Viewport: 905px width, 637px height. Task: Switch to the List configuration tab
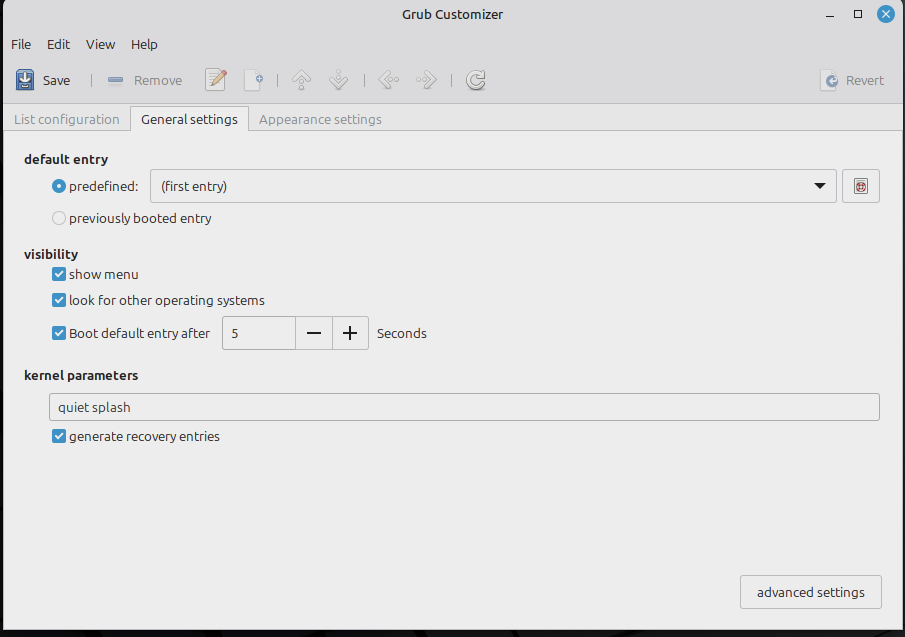click(x=66, y=119)
